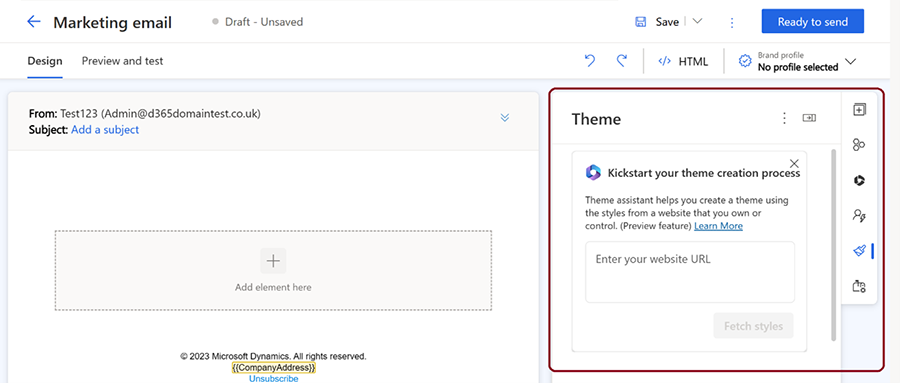Click the Save text button
This screenshot has height=383, width=900.
[x=667, y=22]
